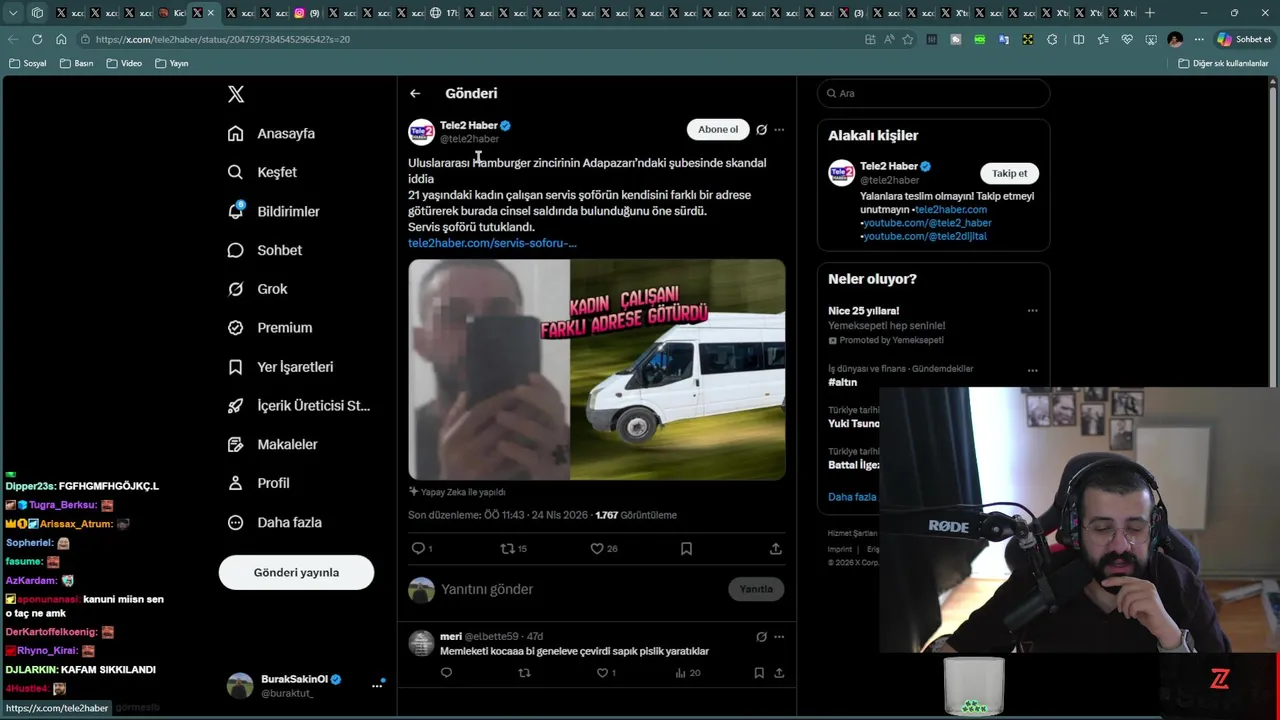
Task: Open the Tele2 Haber post's more options
Action: coord(779,129)
